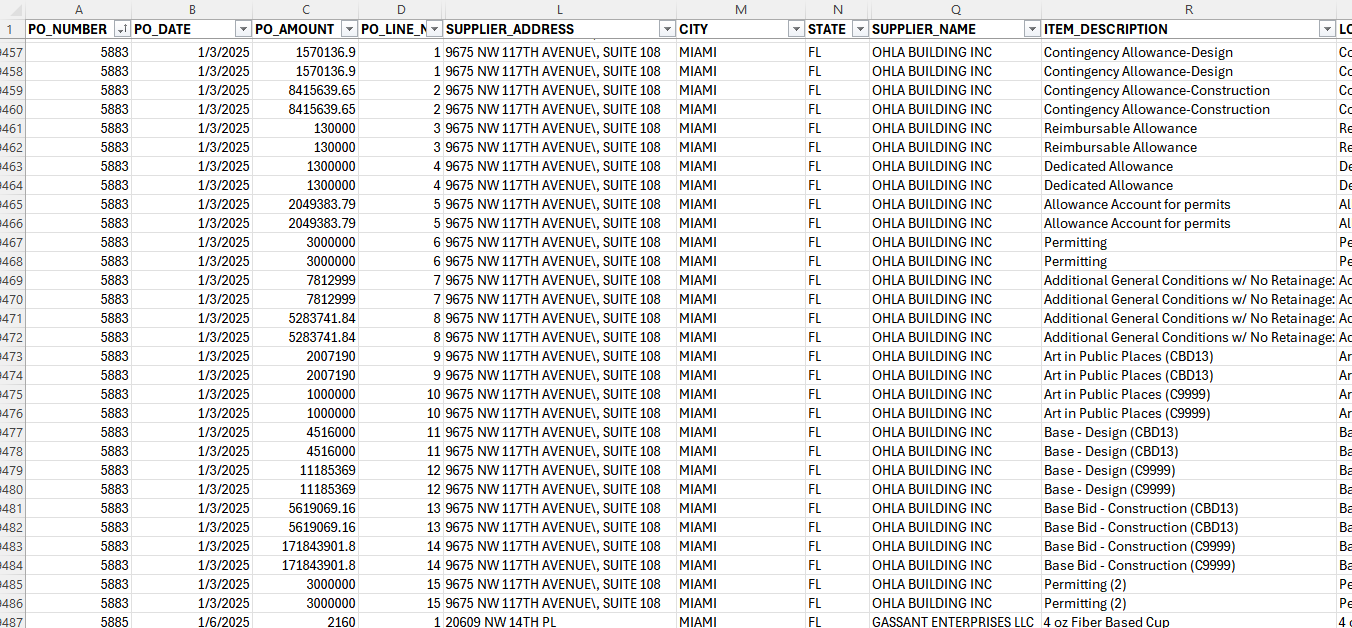Select column A header
1352x628 pixels.
[79, 9]
